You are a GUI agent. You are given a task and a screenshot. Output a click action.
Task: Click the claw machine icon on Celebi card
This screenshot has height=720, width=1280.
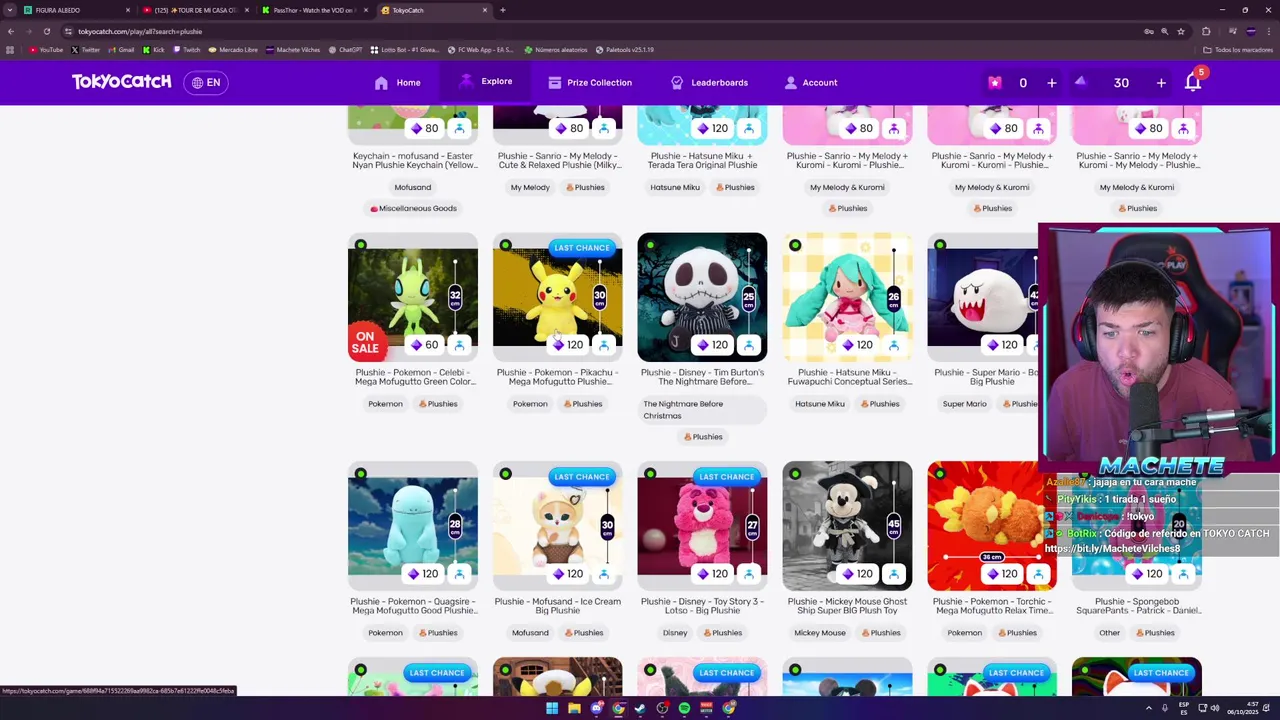point(459,345)
